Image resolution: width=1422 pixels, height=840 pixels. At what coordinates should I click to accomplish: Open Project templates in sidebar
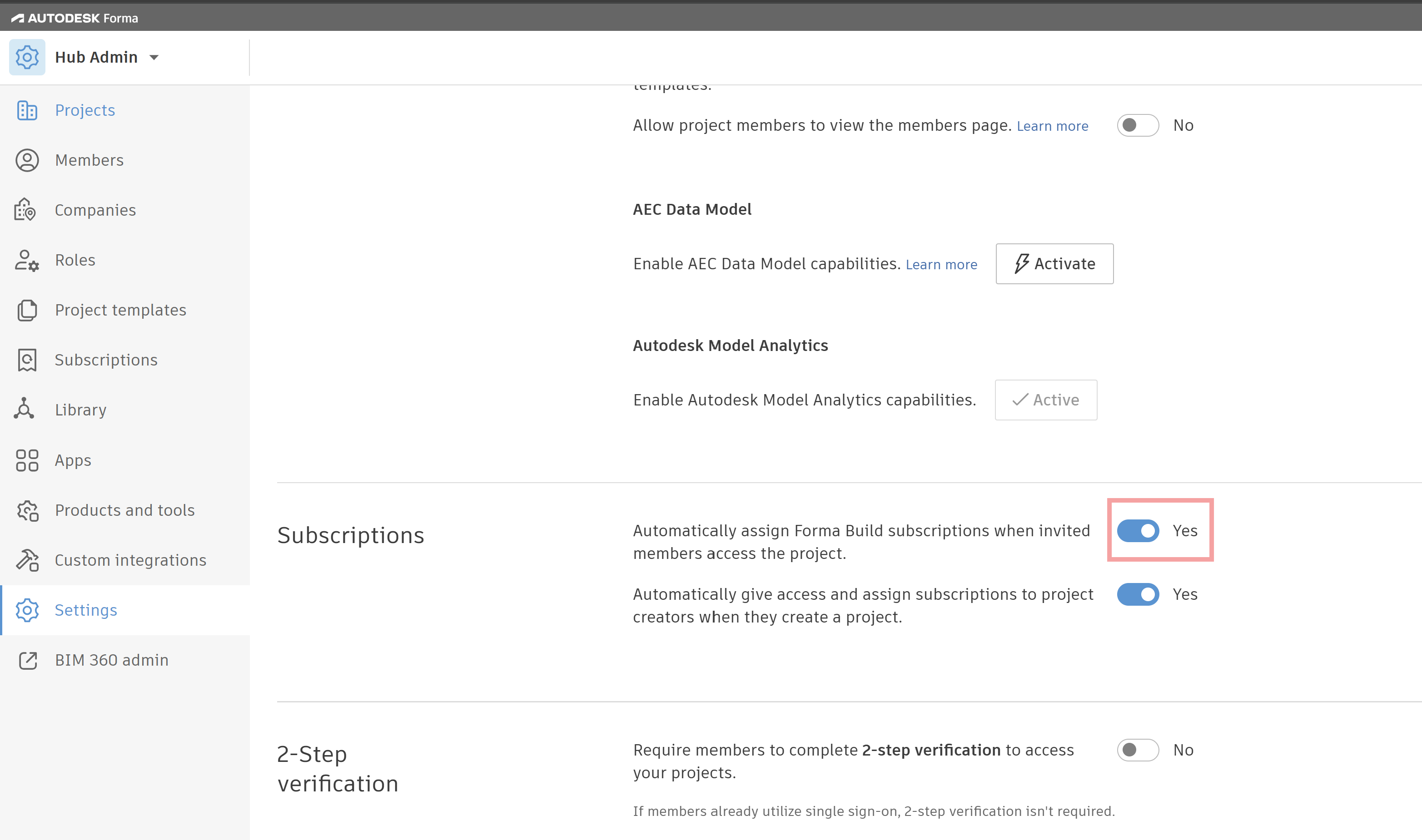125,310
